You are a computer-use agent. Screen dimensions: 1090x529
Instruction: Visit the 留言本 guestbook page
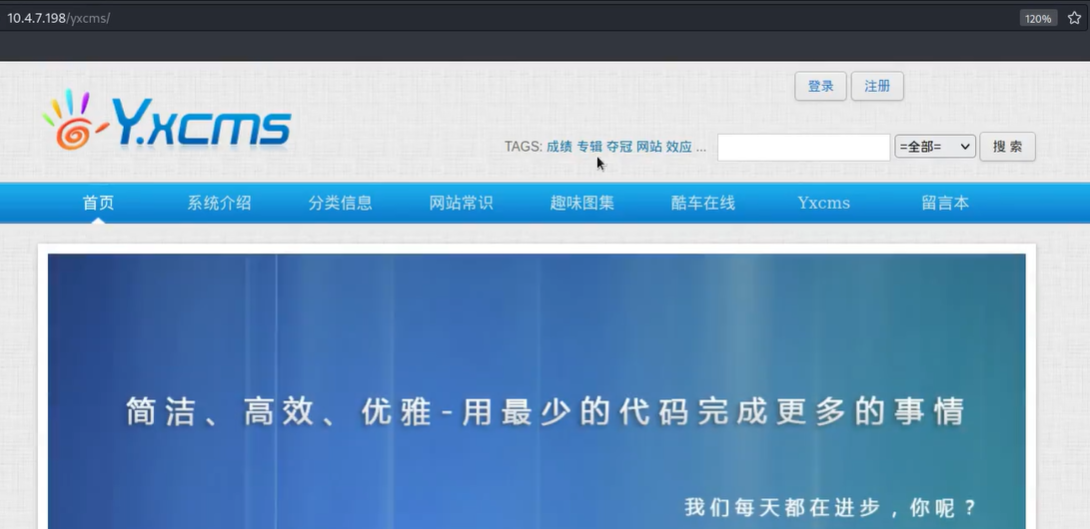click(x=945, y=203)
